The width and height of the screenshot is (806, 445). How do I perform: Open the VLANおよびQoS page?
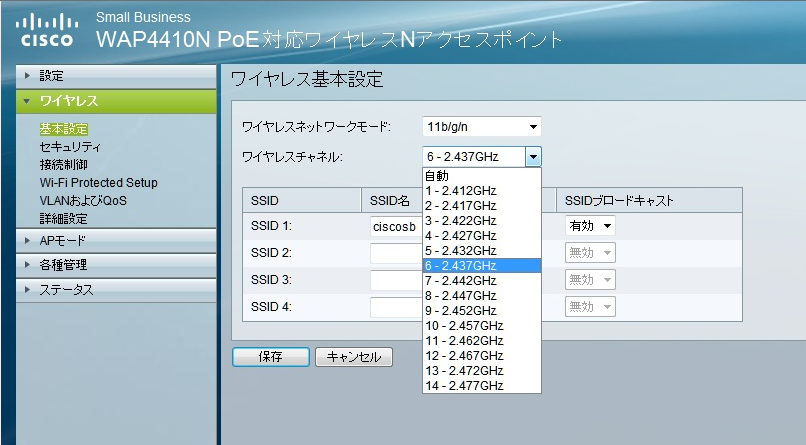click(83, 200)
